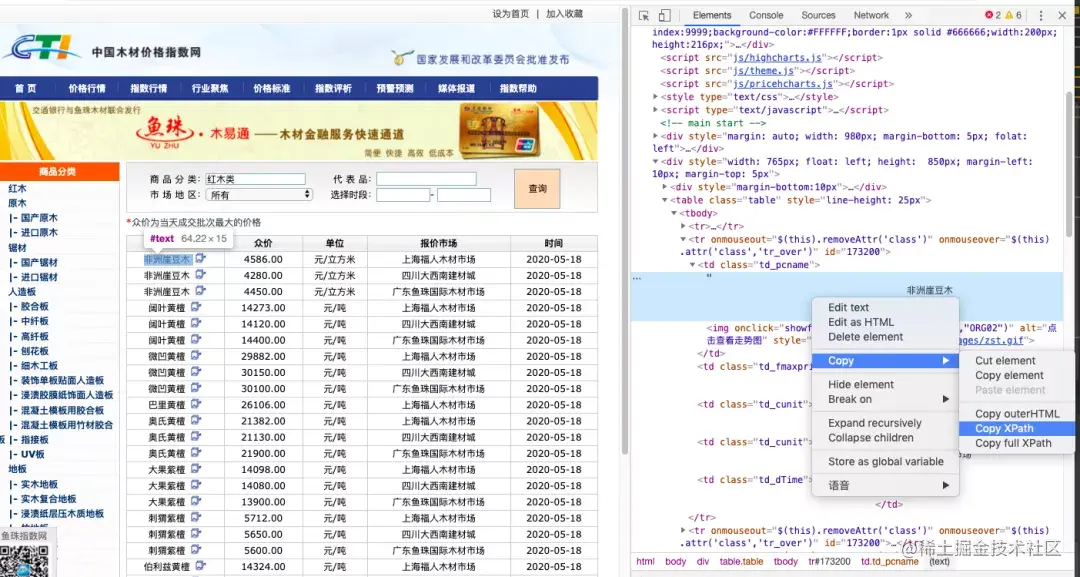Click trend chart icon in the 21130.00 row
This screenshot has width=1080, height=577.
click(x=196, y=437)
